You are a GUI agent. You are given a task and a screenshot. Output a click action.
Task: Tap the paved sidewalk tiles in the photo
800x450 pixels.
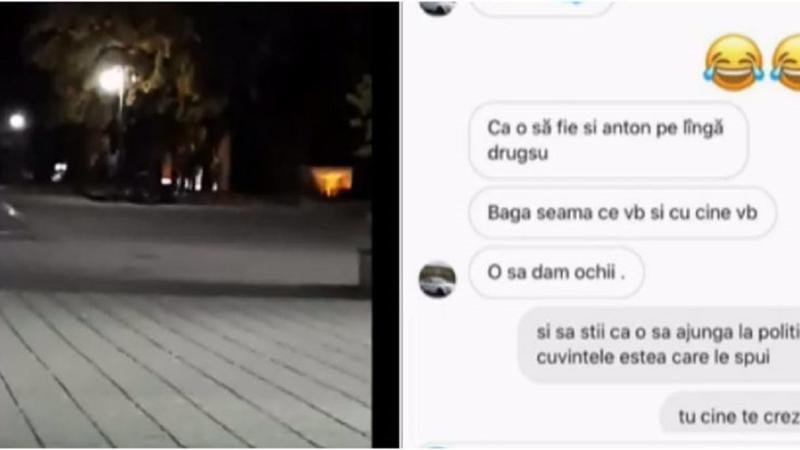click(x=186, y=370)
